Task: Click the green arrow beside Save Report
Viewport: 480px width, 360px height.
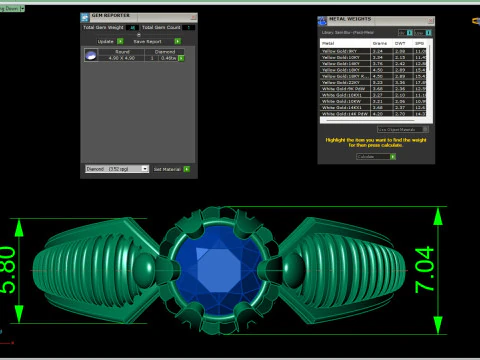Action: (x=178, y=41)
